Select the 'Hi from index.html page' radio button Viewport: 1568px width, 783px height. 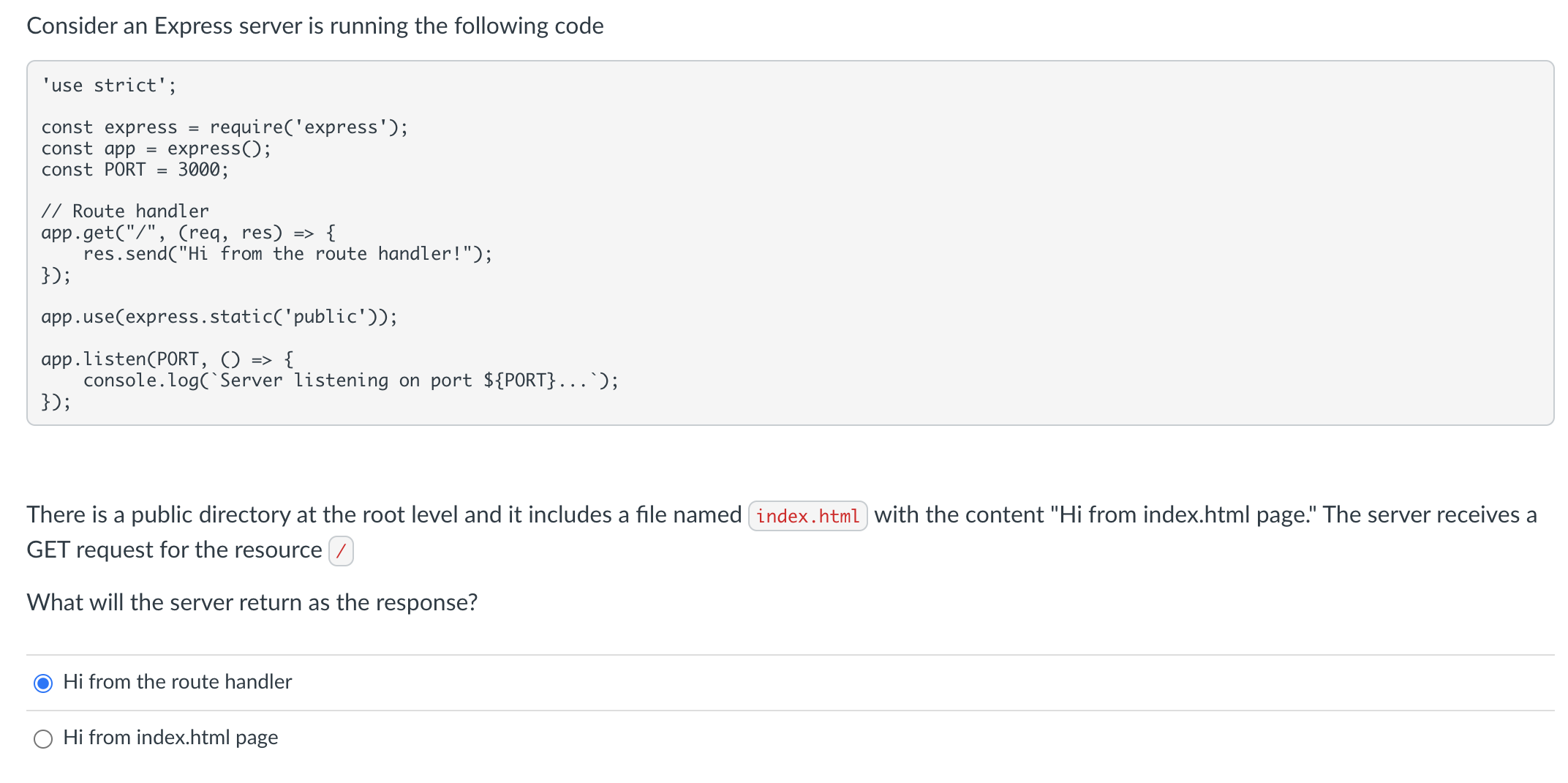pos(44,739)
